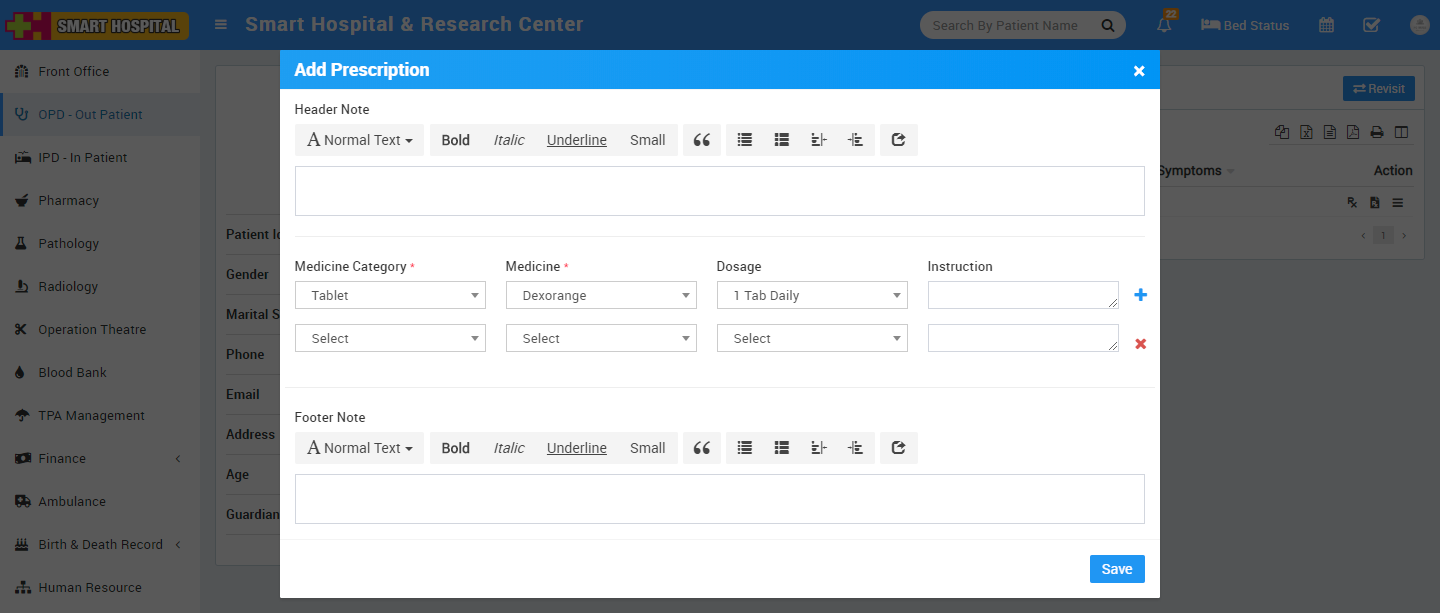
Task: Click share icon in Header Note toolbar
Action: pos(898,140)
